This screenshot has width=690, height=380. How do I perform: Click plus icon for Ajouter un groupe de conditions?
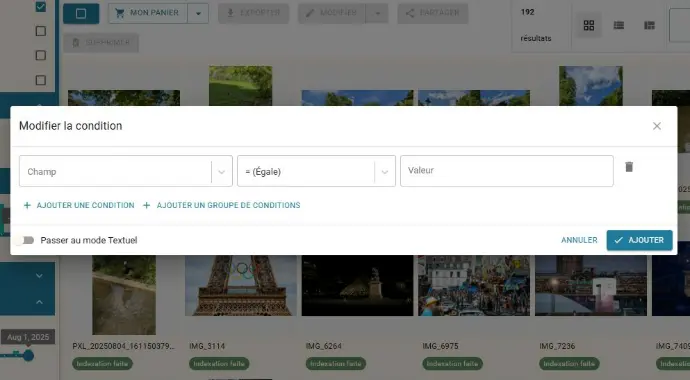point(147,205)
